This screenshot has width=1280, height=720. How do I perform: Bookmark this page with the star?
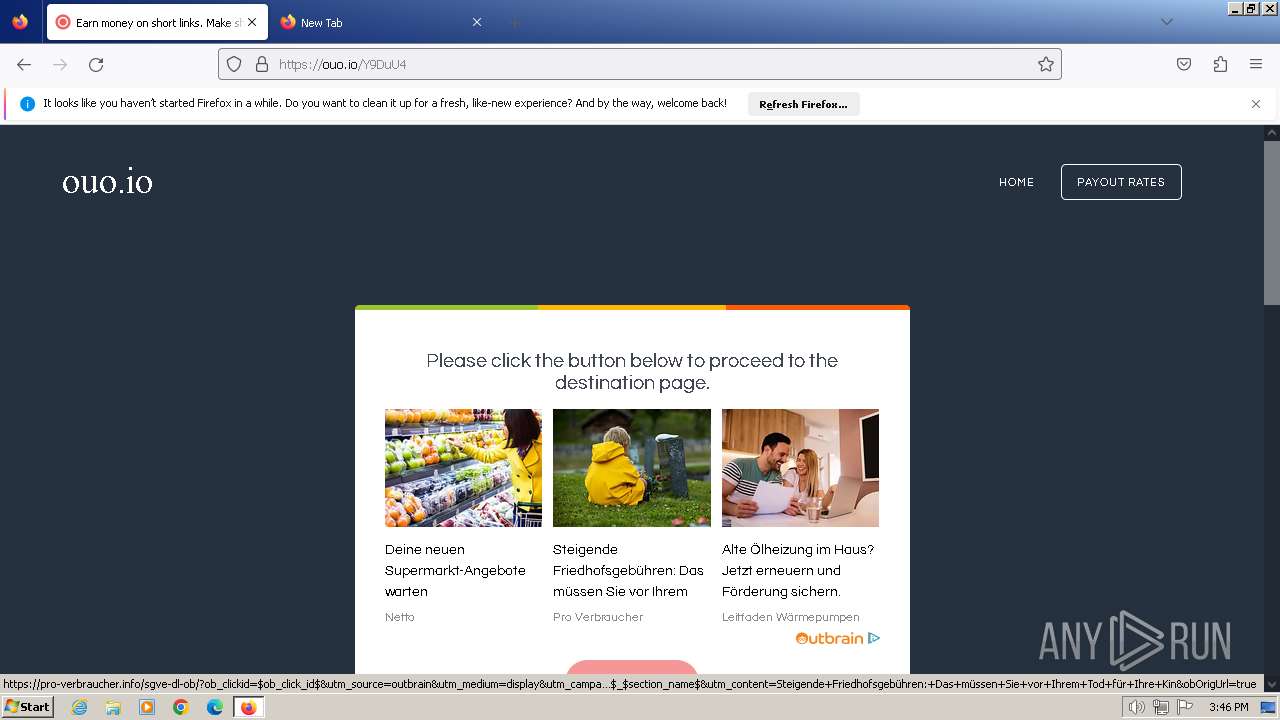coord(1046,64)
